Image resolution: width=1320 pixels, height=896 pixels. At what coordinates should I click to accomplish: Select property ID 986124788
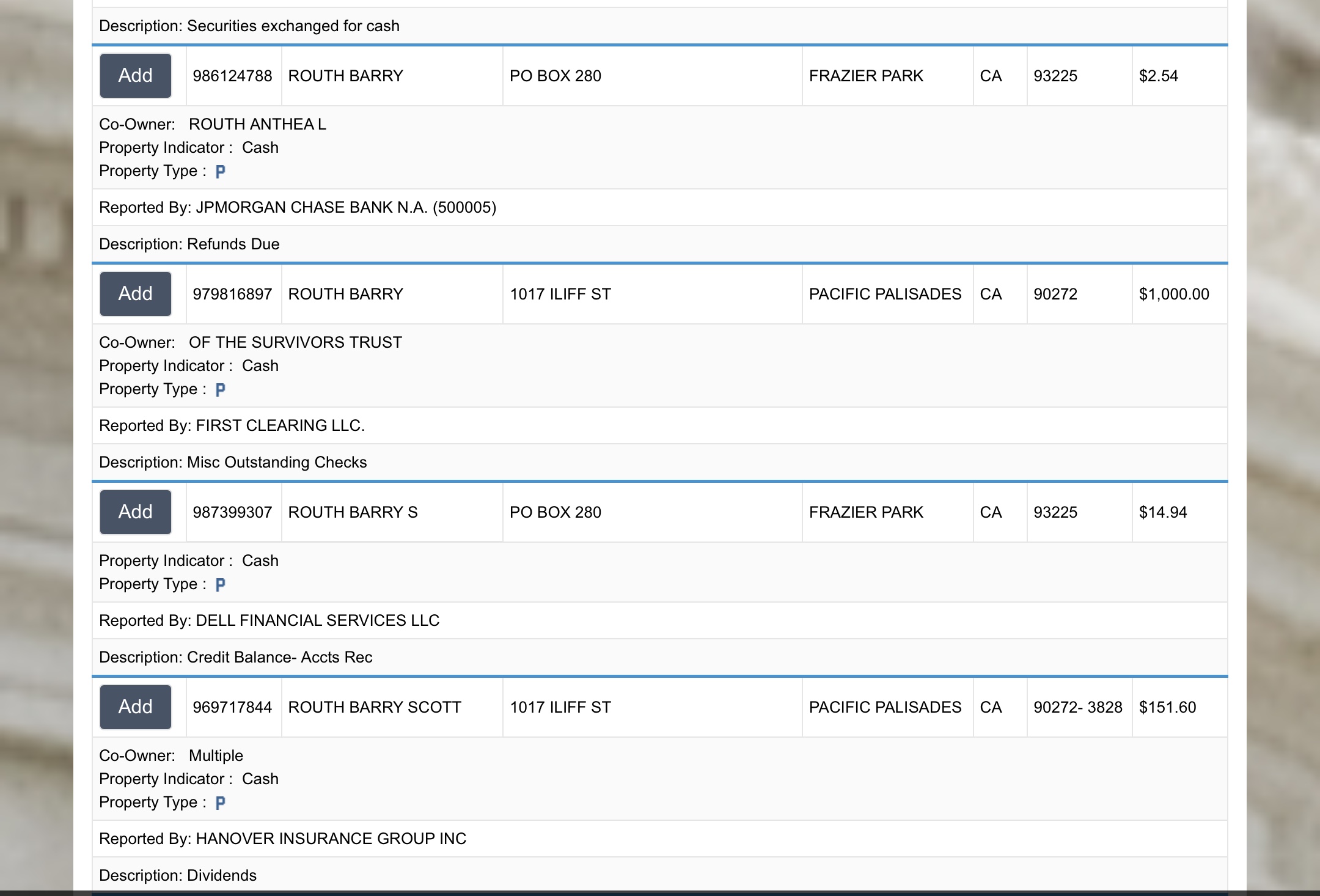[232, 76]
